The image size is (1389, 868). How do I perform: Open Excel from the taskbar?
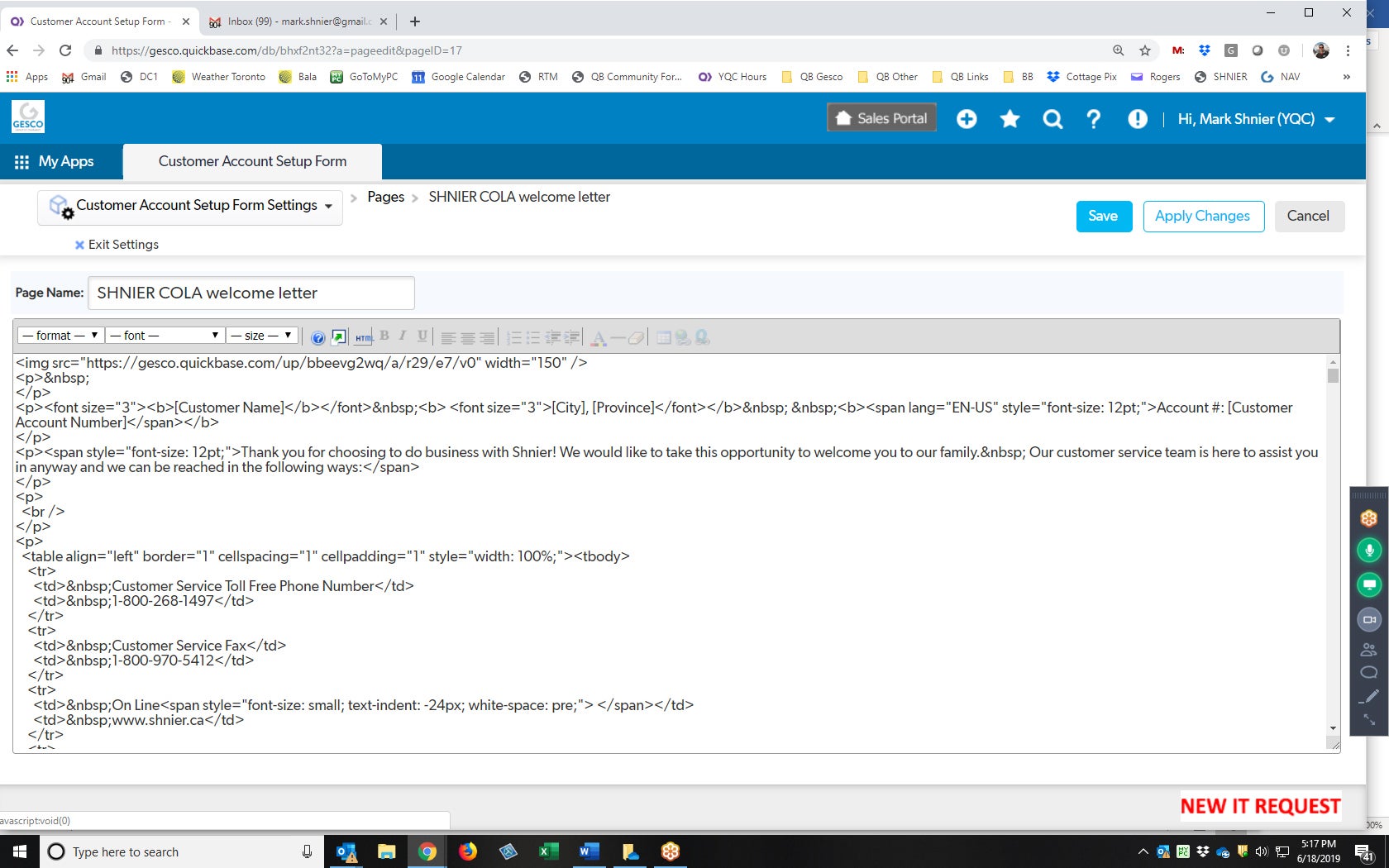[x=548, y=851]
